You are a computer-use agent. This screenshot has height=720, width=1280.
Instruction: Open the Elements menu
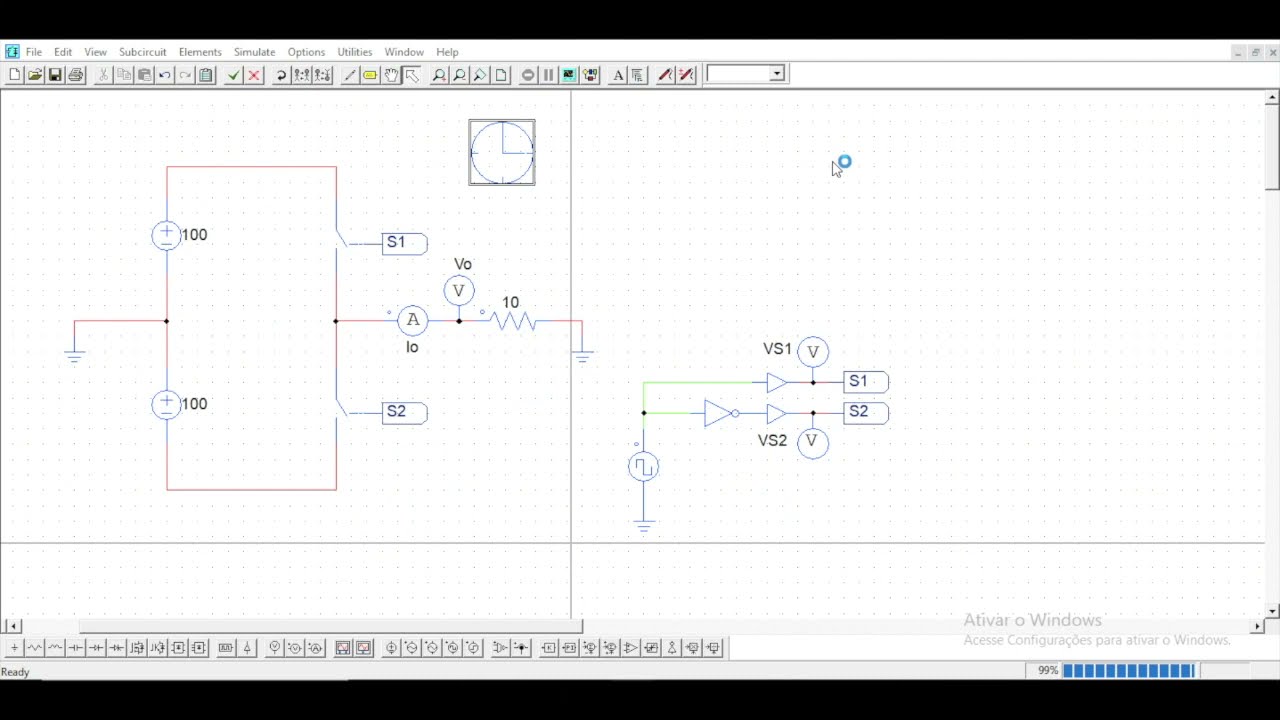pos(200,52)
